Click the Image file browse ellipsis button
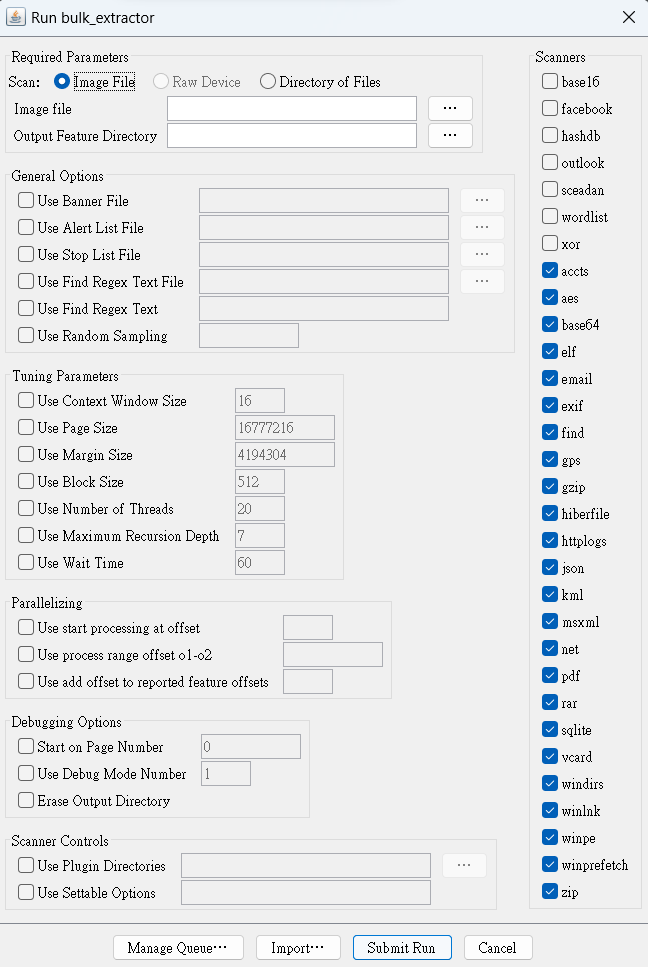Viewport: 648px width, 967px height. (x=450, y=109)
